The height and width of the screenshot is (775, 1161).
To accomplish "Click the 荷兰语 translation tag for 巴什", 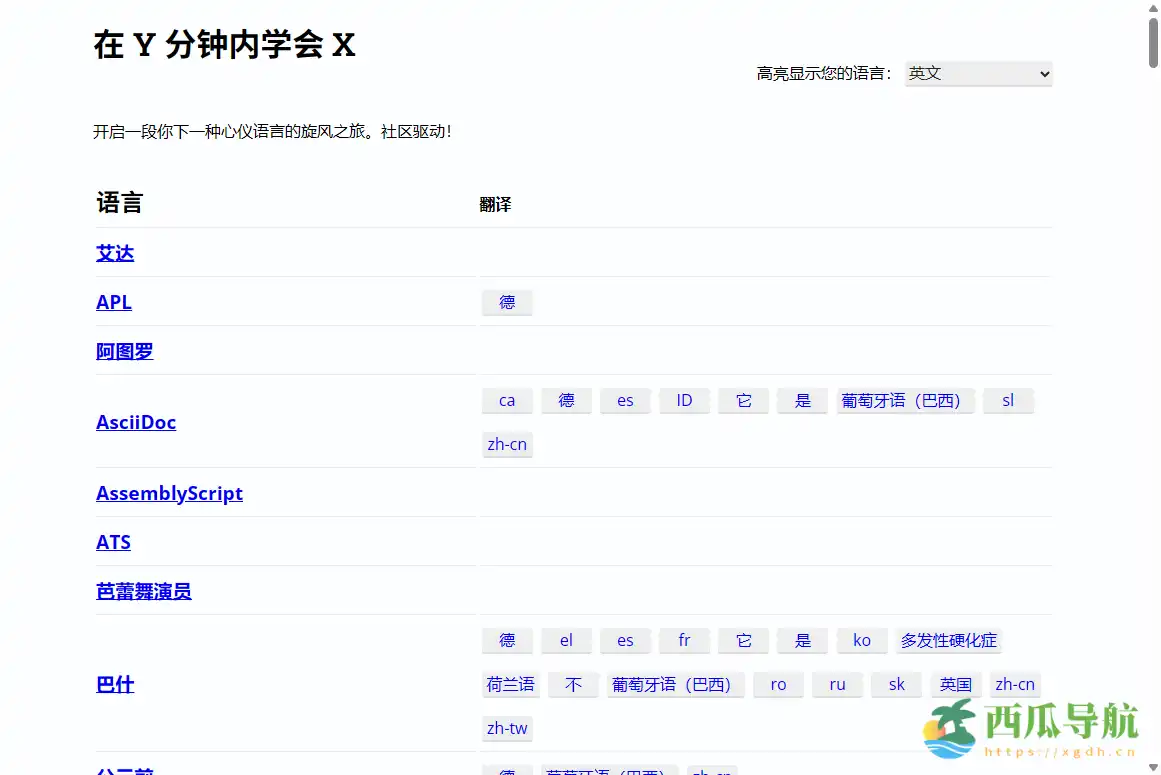I will (x=510, y=684).
